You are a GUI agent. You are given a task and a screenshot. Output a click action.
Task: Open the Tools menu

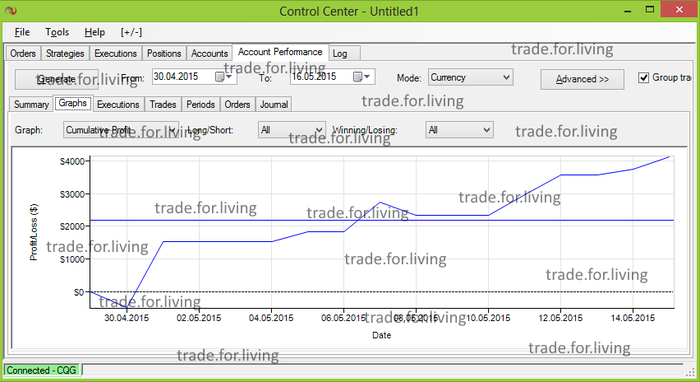coord(57,32)
